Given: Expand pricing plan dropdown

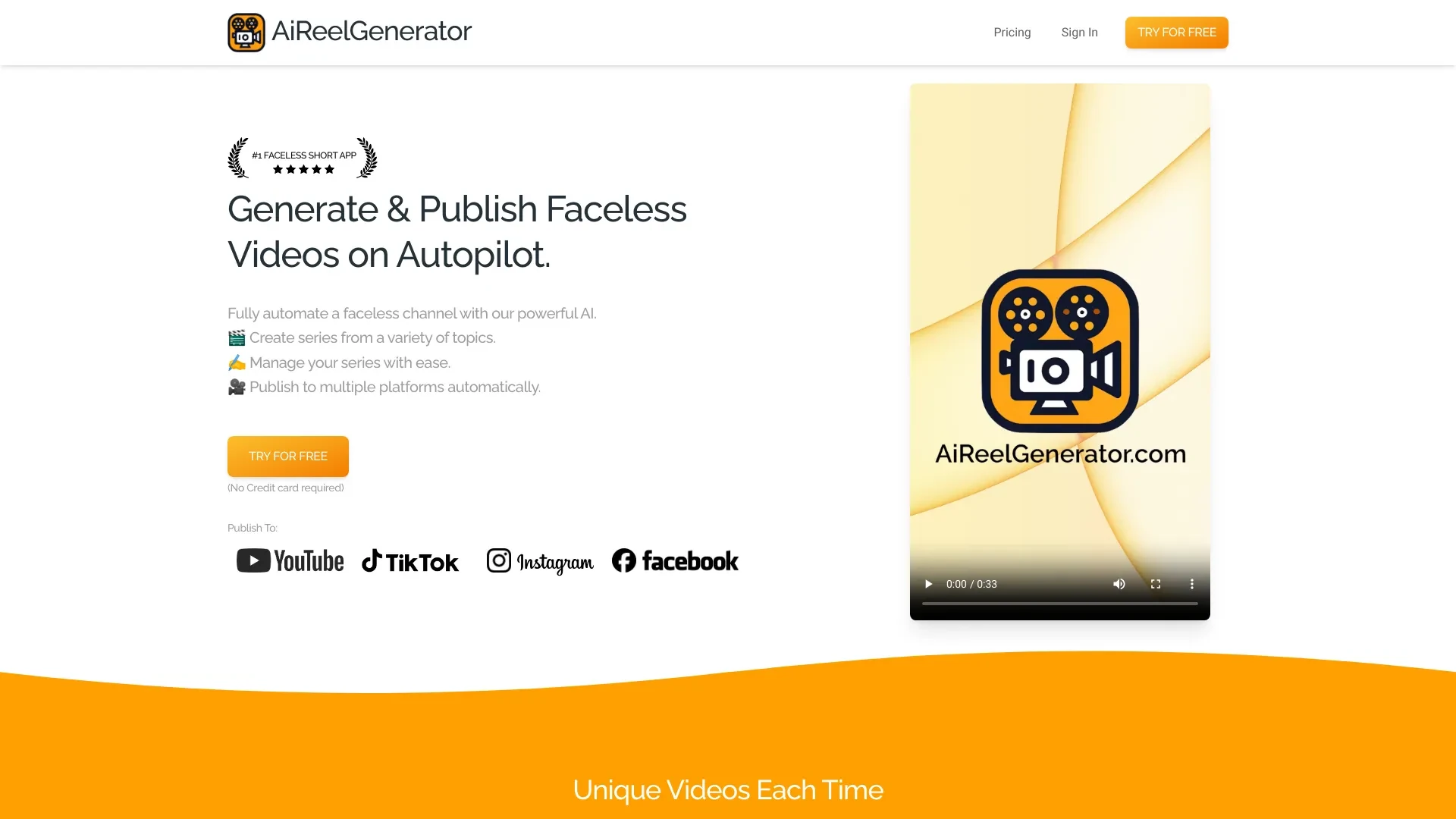Looking at the screenshot, I should pyautogui.click(x=1012, y=32).
